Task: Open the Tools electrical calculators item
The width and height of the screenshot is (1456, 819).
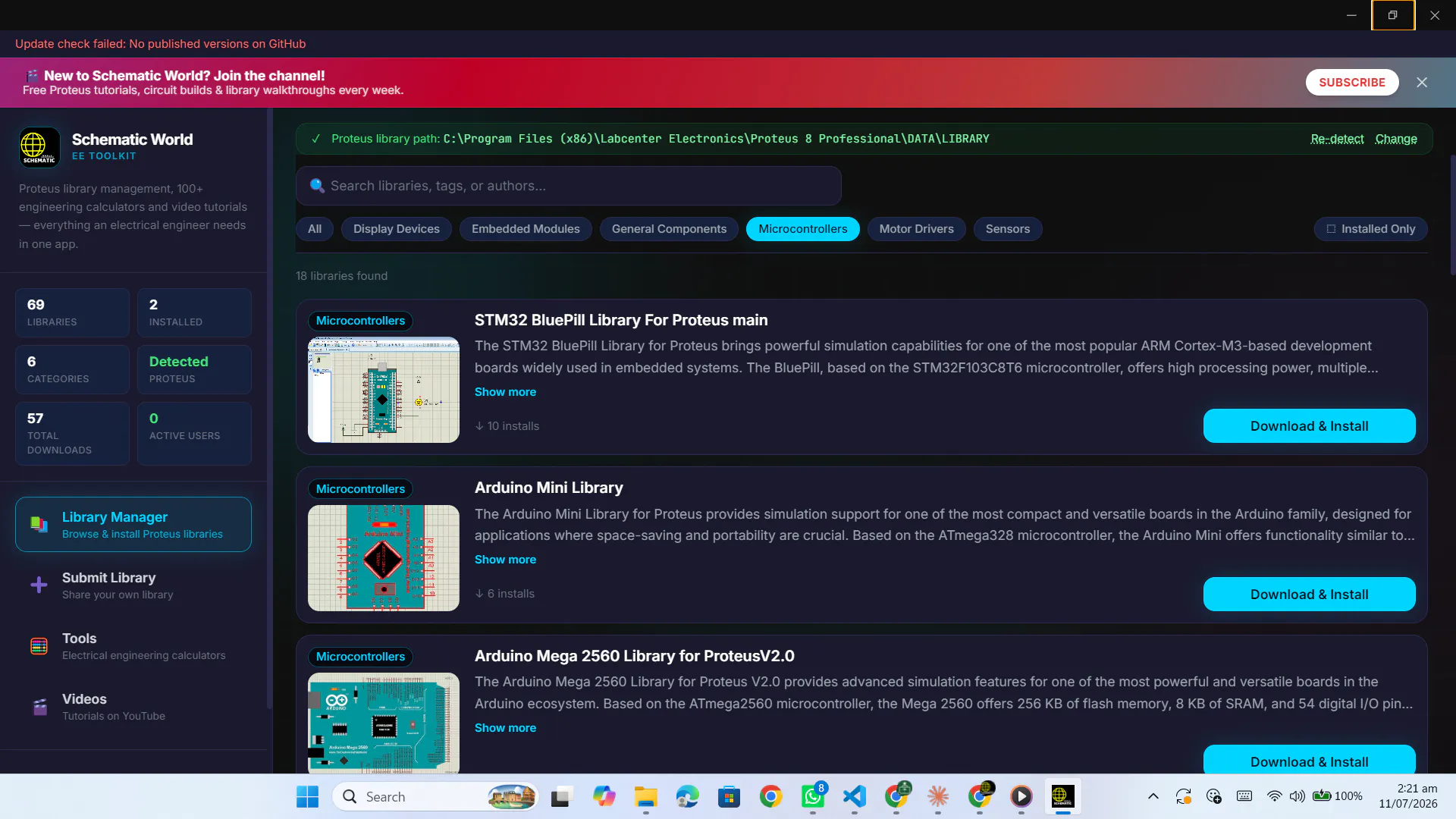Action: [x=133, y=646]
